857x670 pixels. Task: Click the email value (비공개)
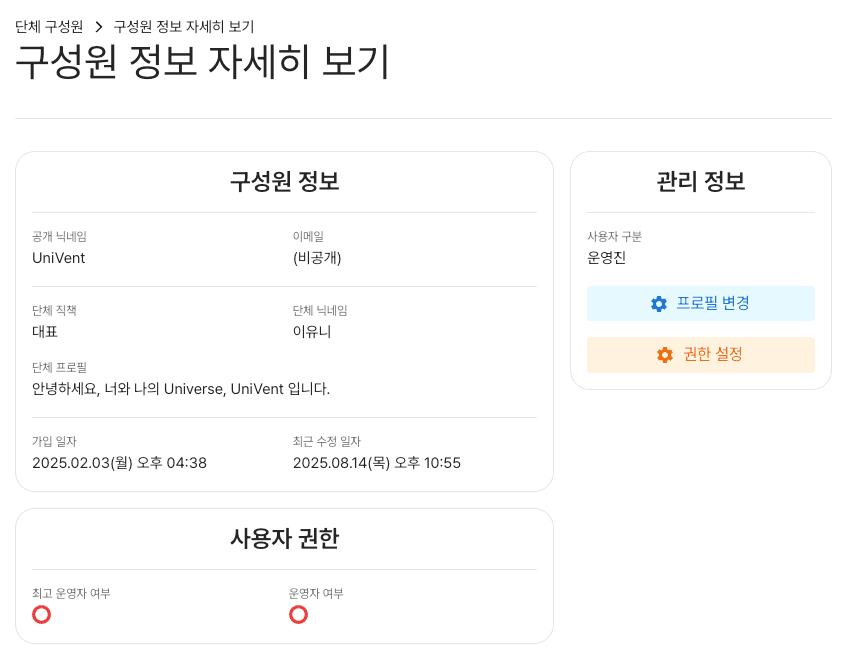pyautogui.click(x=318, y=258)
